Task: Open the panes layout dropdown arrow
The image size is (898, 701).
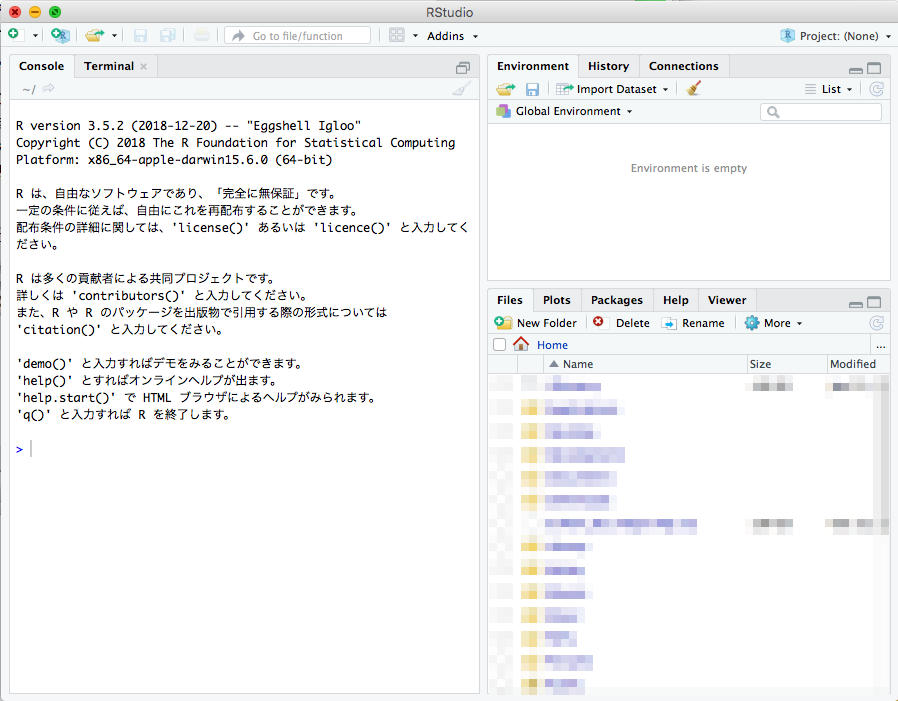Action: [415, 36]
